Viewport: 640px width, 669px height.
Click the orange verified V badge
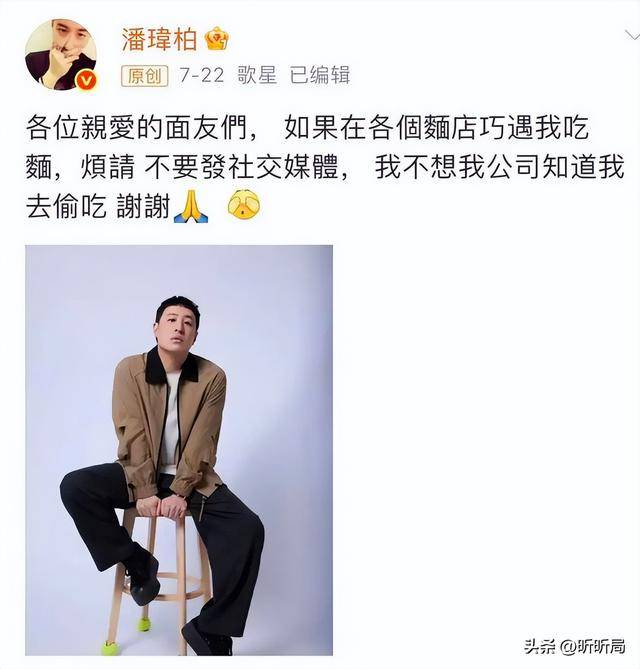(x=88, y=80)
